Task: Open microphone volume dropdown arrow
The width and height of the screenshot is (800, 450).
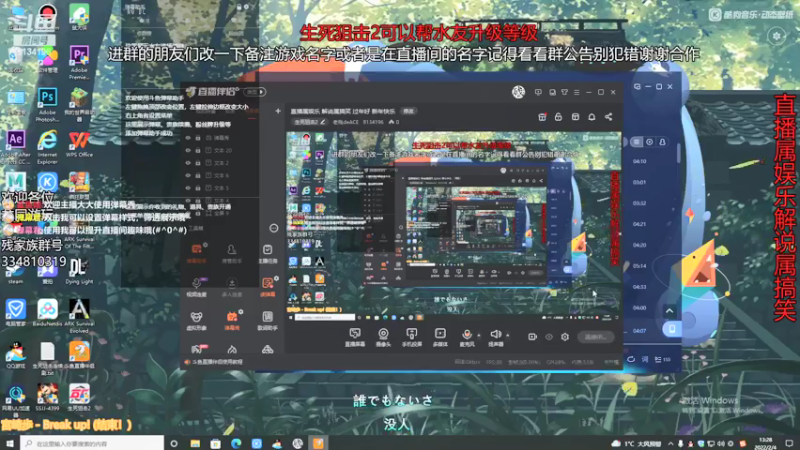Action: click(479, 335)
